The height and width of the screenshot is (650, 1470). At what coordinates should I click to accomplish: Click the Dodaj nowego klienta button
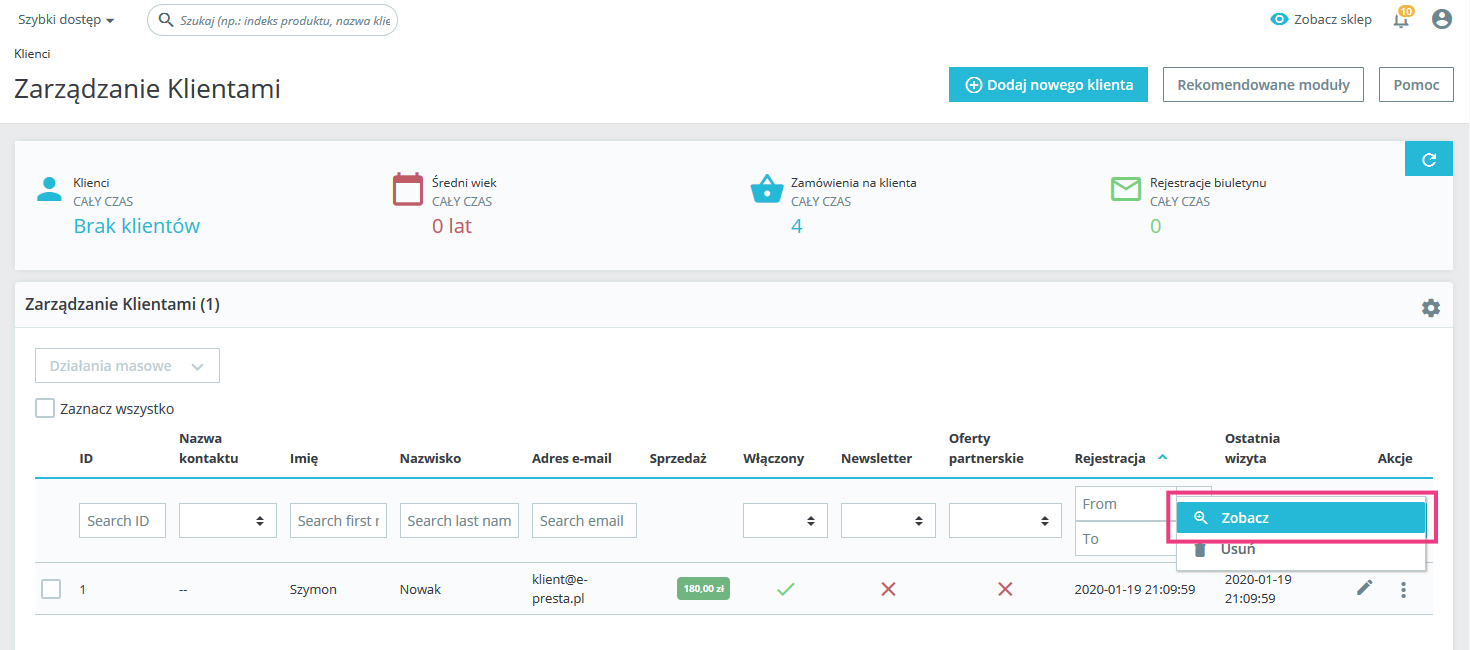pyautogui.click(x=1047, y=85)
